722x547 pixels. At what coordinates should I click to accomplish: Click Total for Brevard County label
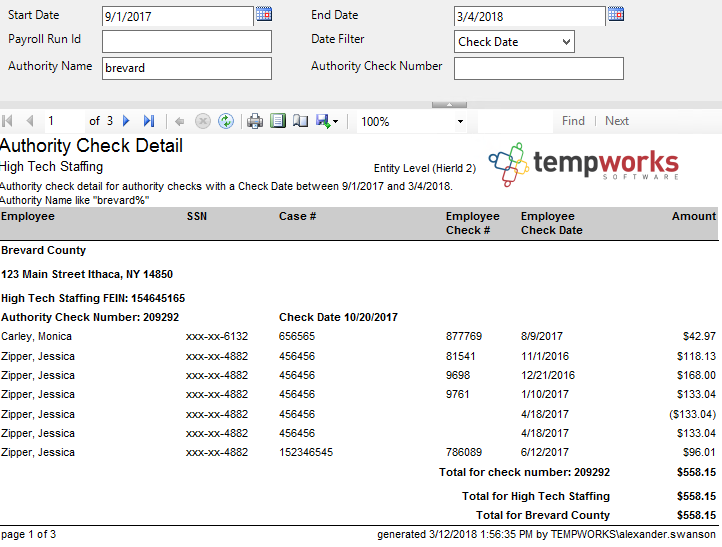tap(543, 515)
